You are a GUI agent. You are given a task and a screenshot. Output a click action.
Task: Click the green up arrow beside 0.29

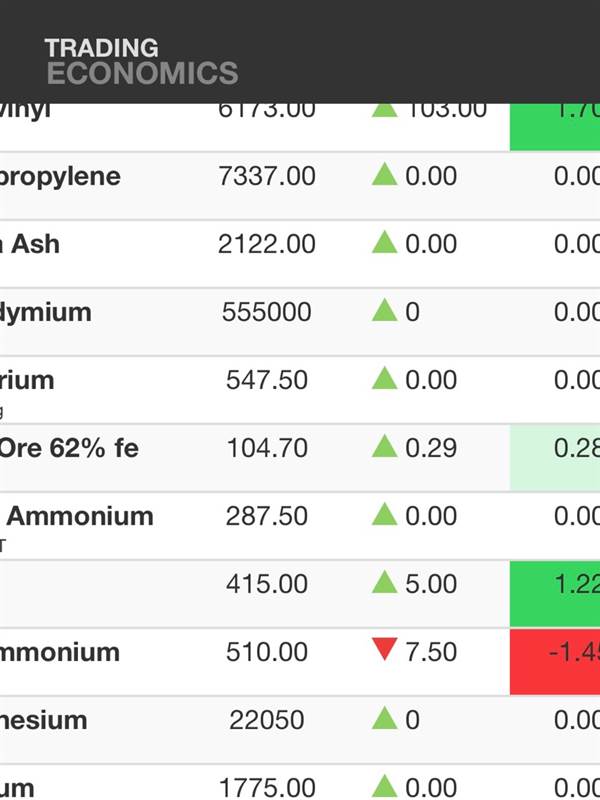coord(385,447)
